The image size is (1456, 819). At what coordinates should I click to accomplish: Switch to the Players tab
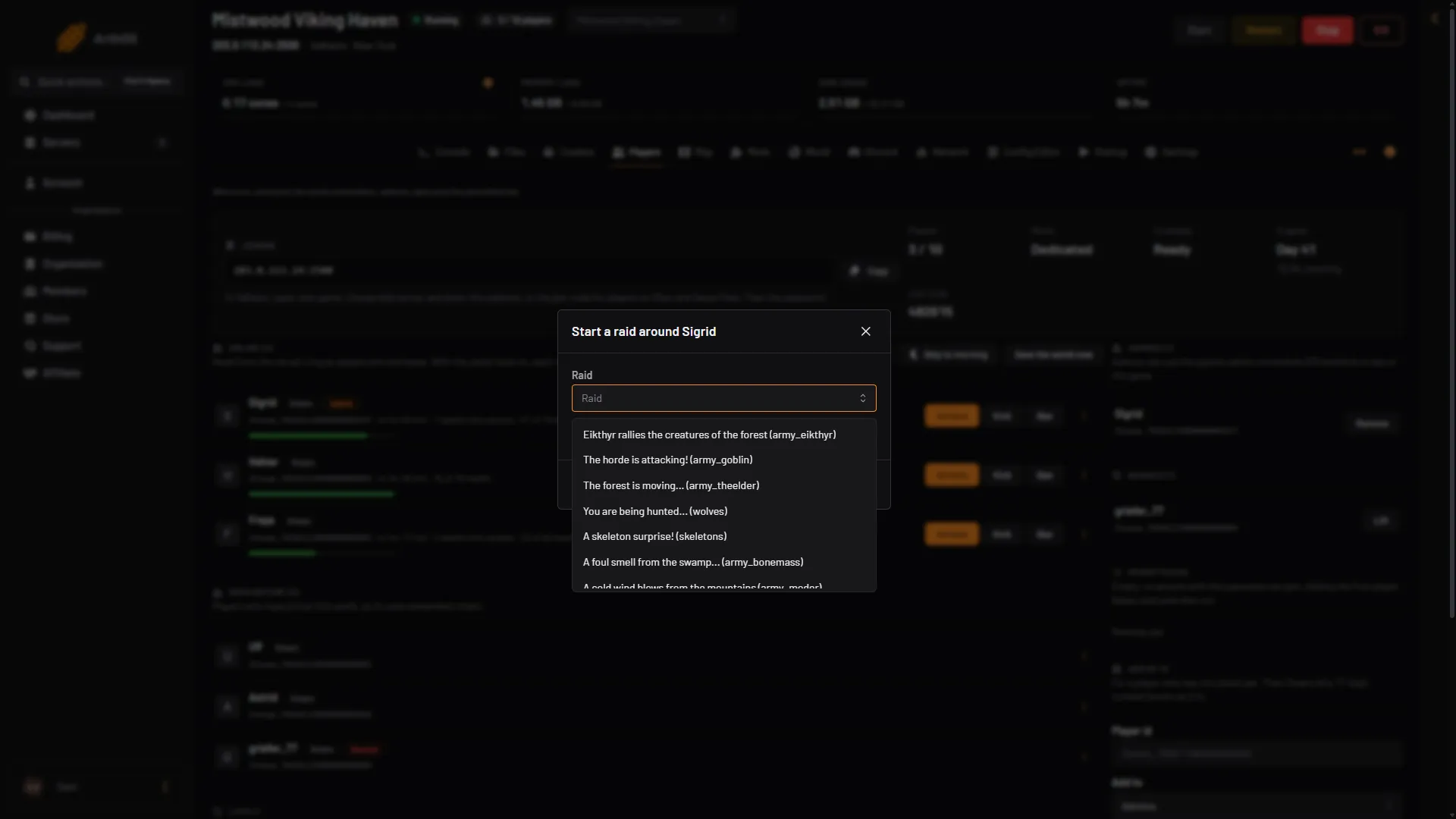tap(637, 152)
